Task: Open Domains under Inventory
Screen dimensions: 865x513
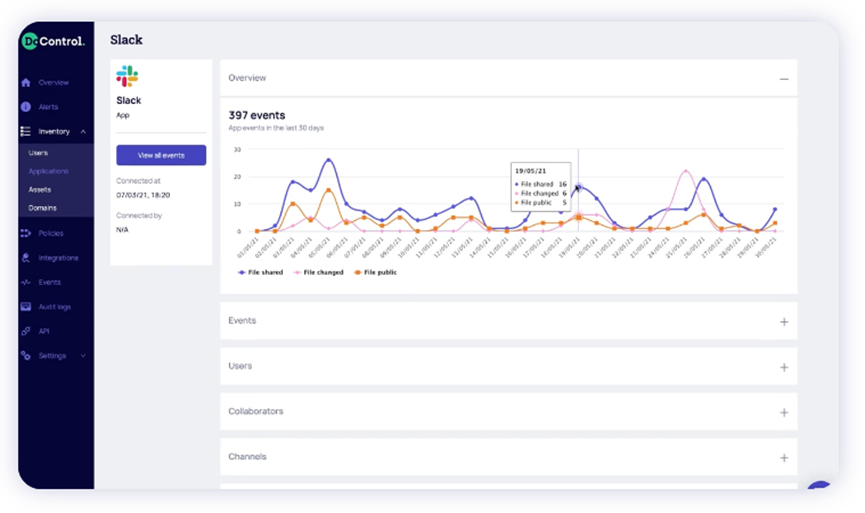Action: (42, 208)
